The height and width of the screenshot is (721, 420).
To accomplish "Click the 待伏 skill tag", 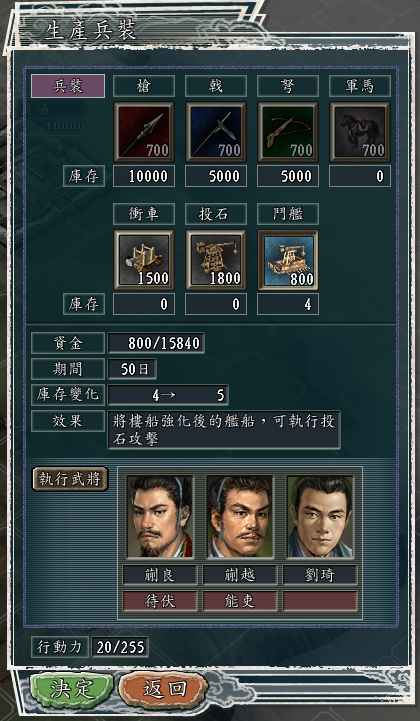I will point(160,601).
